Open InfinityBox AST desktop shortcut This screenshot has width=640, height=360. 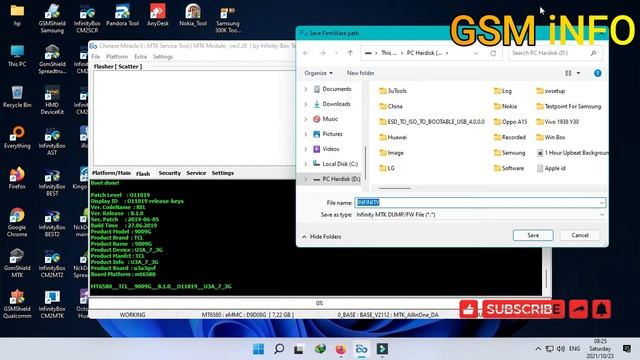52,141
